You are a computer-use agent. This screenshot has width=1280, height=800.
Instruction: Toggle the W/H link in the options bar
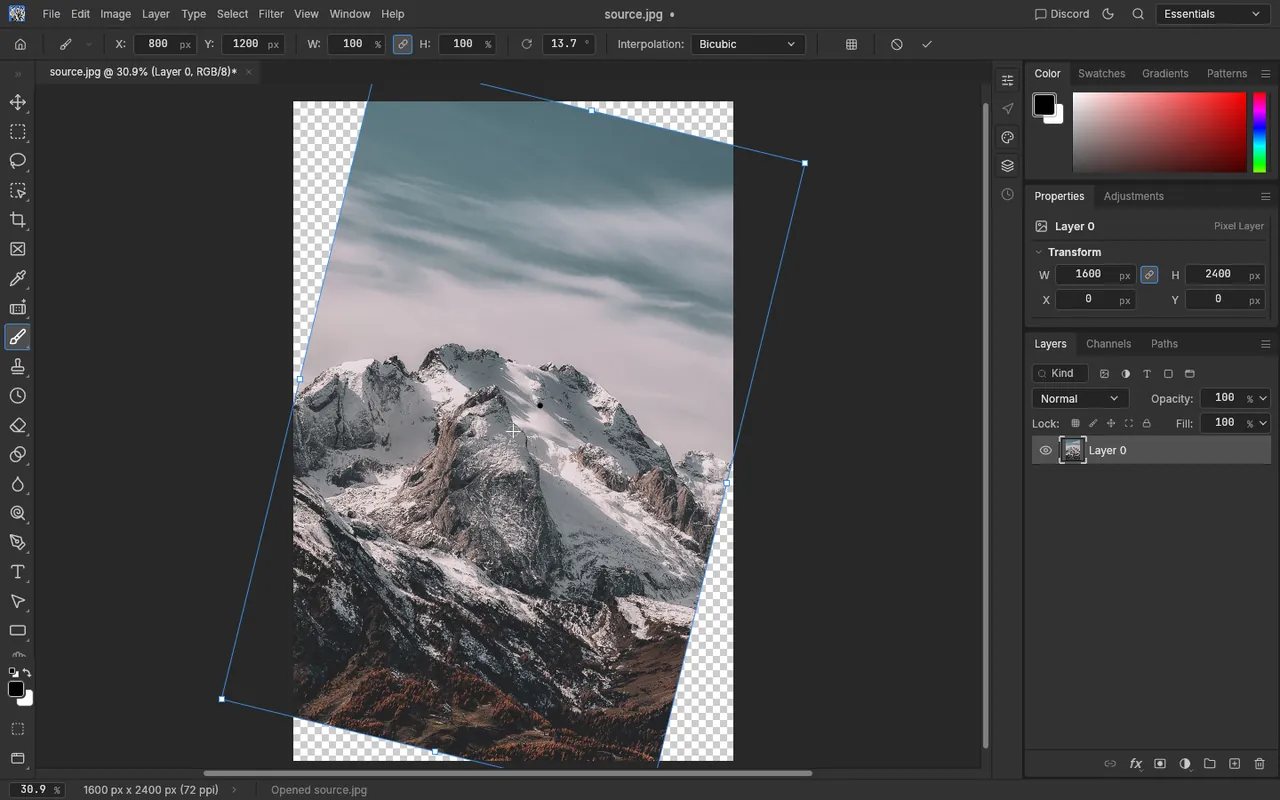pyautogui.click(x=402, y=44)
